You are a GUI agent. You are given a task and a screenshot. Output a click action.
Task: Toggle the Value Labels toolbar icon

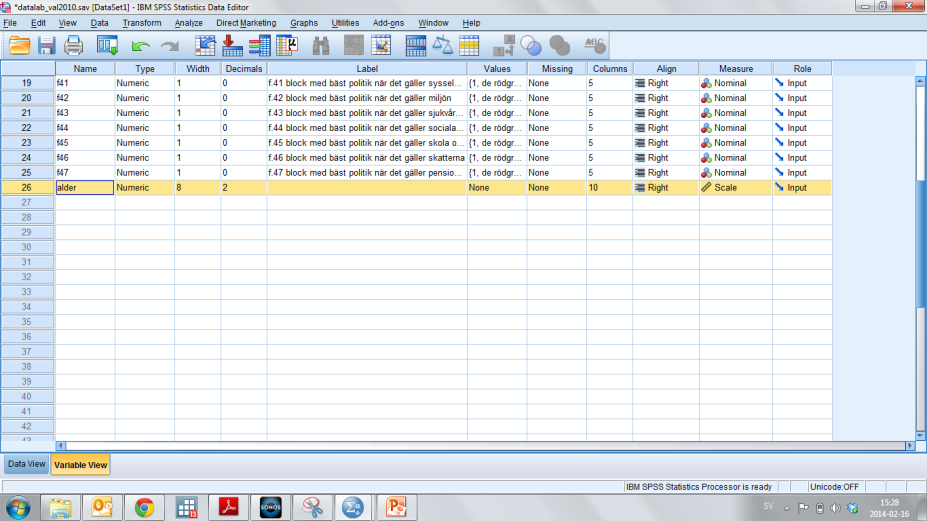(x=504, y=46)
